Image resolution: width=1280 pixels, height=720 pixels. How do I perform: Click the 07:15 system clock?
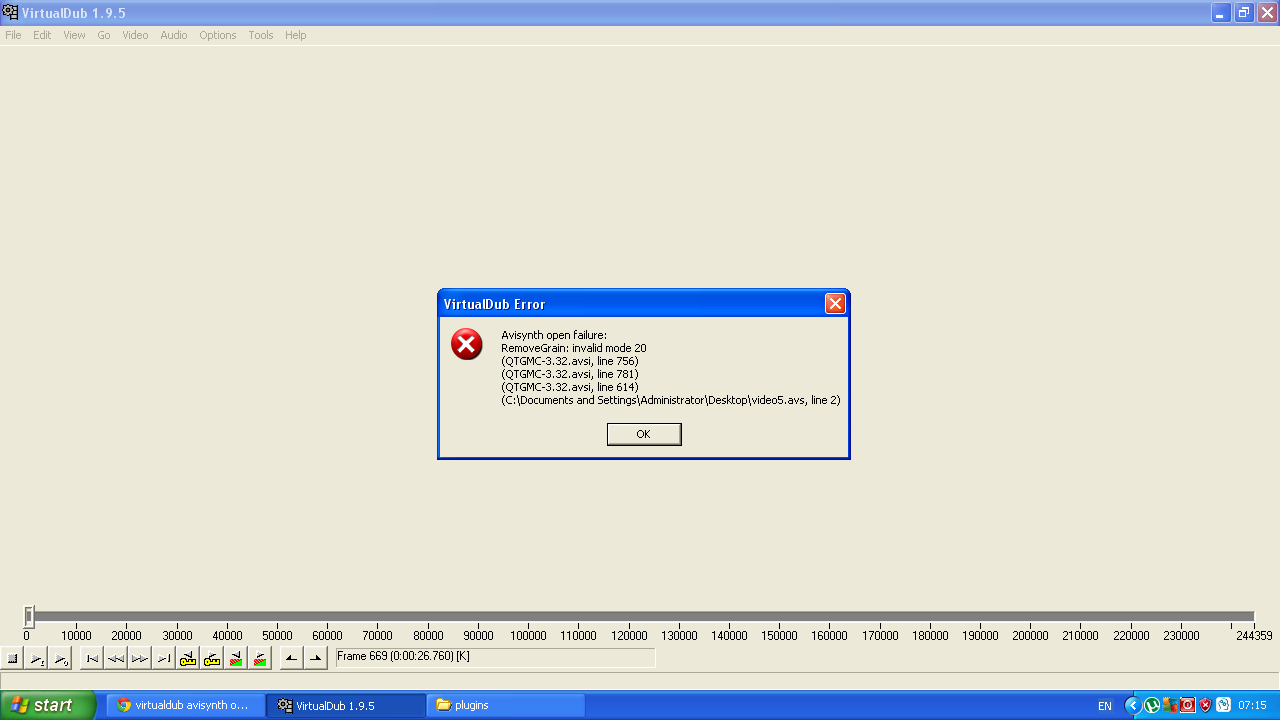[x=1253, y=706]
